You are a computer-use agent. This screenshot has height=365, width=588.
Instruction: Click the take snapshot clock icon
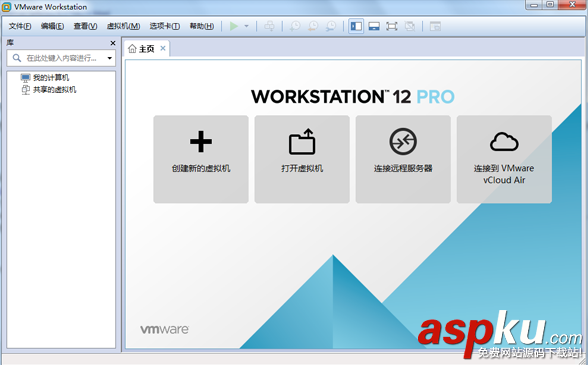click(x=295, y=26)
